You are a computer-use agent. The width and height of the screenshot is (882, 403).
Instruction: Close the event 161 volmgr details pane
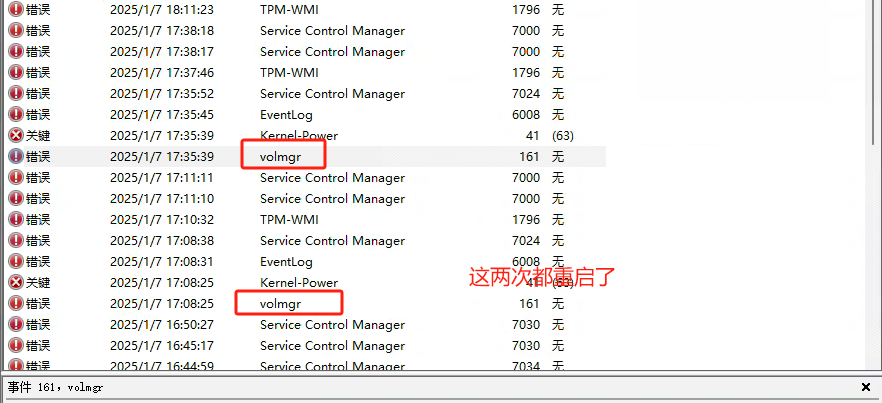tap(866, 387)
